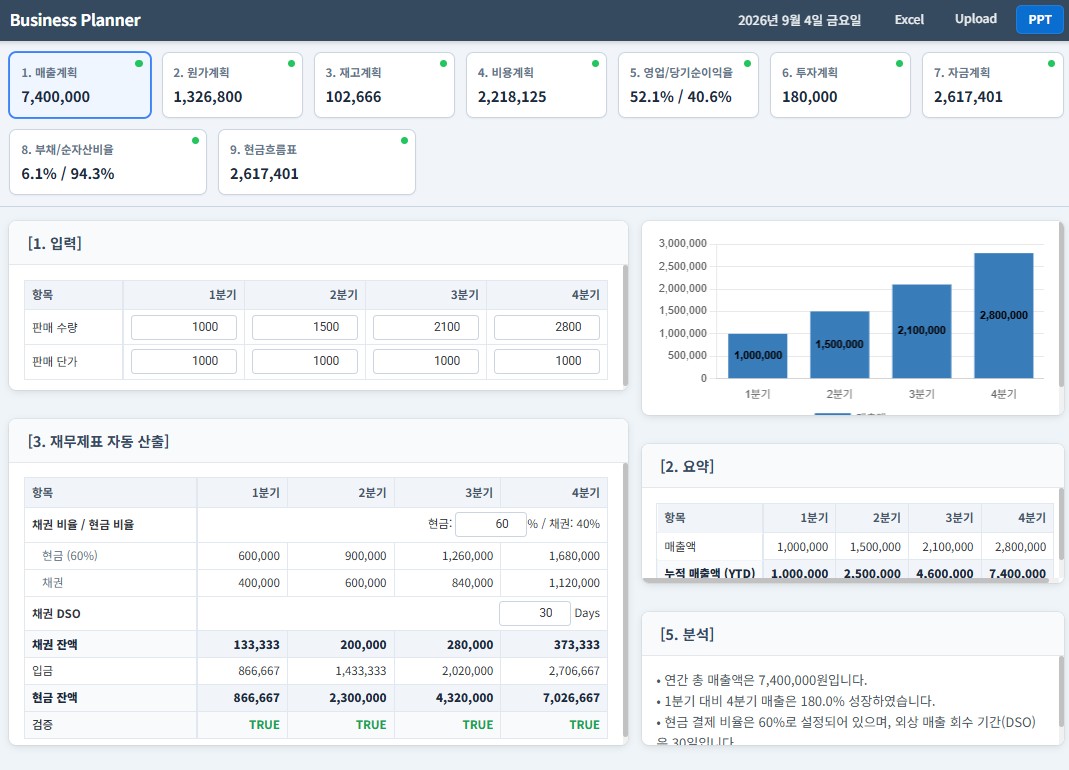Image resolution: width=1069 pixels, height=770 pixels.
Task: Click the [2. 요약] section heading
Action: [x=687, y=467]
